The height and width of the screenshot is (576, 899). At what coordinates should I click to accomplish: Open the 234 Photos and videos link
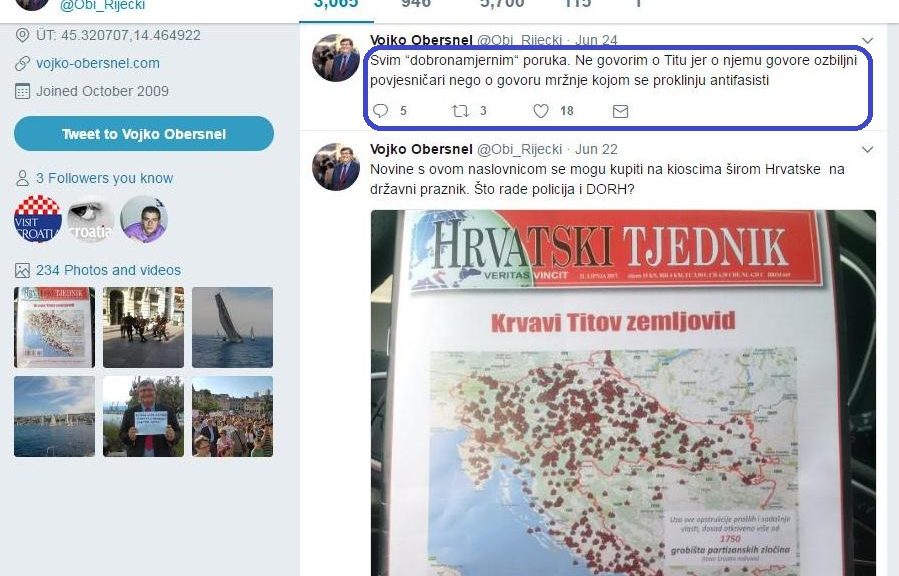(x=108, y=270)
